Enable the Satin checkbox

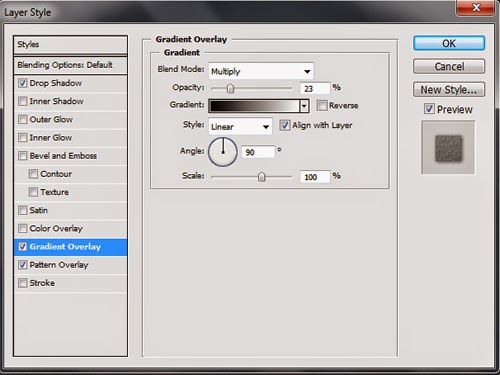(x=22, y=210)
